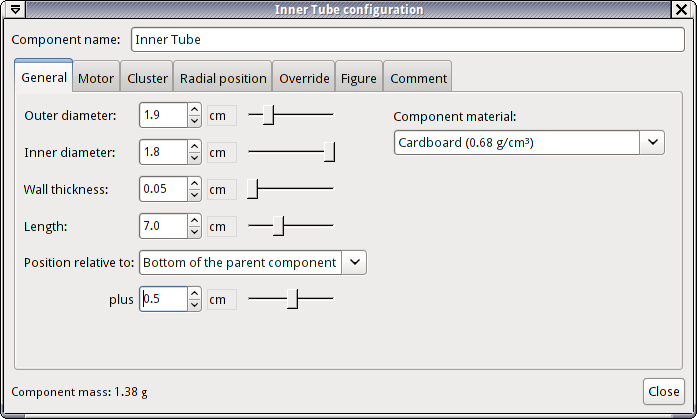697x419 pixels.
Task: Click the Component name text field
Action: [x=407, y=40]
